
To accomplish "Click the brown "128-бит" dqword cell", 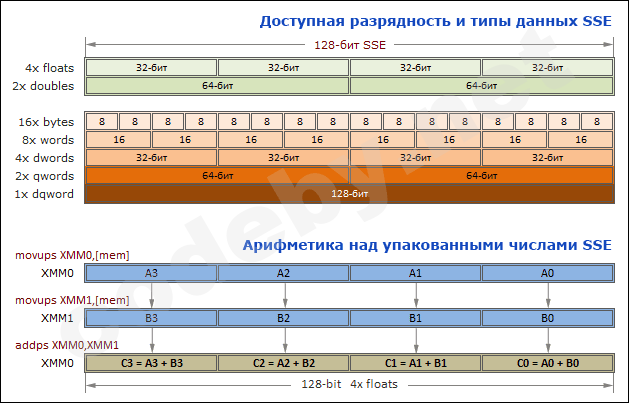I will 349,194.
